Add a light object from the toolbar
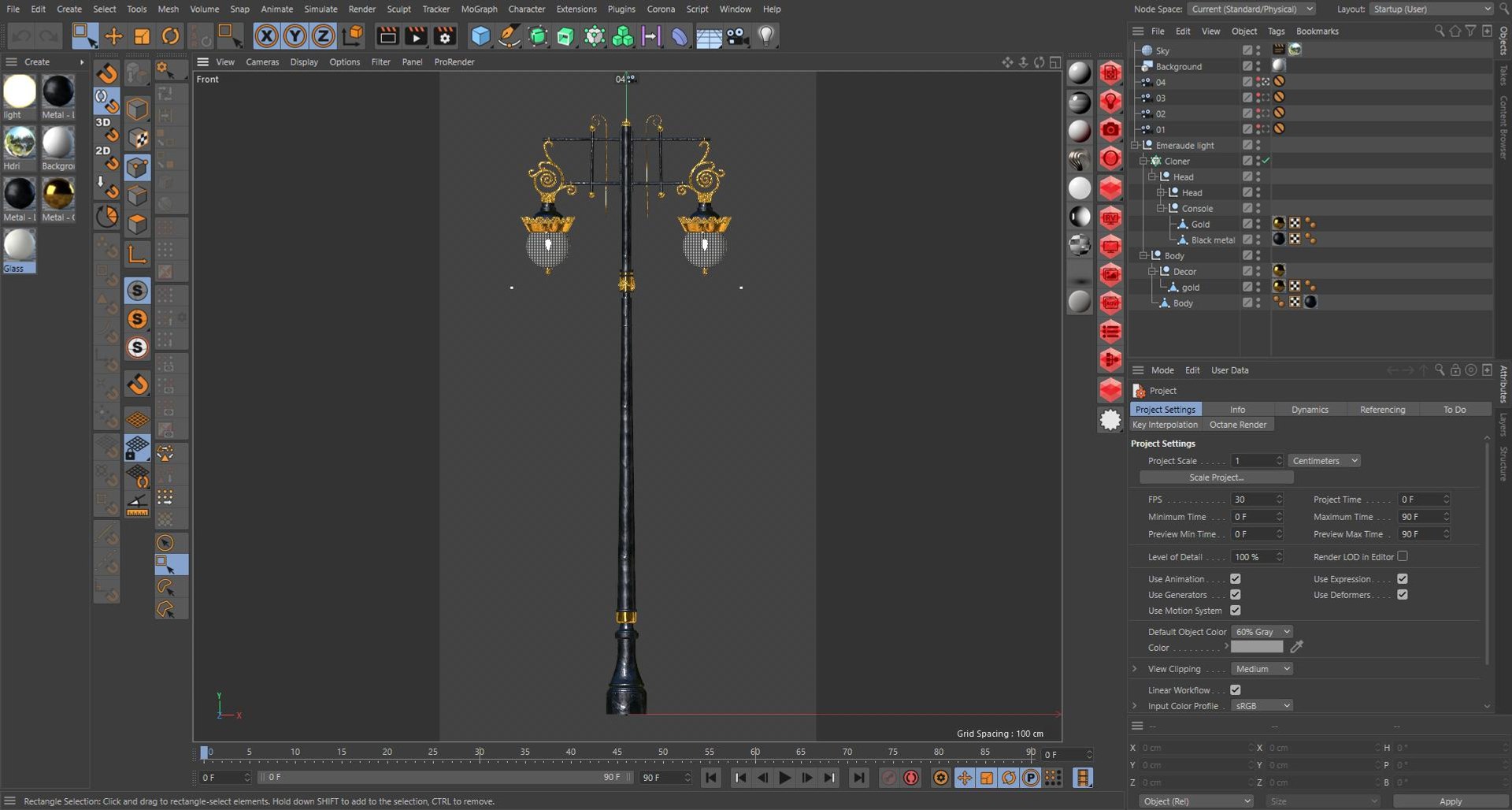This screenshot has height=810, width=1512. click(x=766, y=36)
